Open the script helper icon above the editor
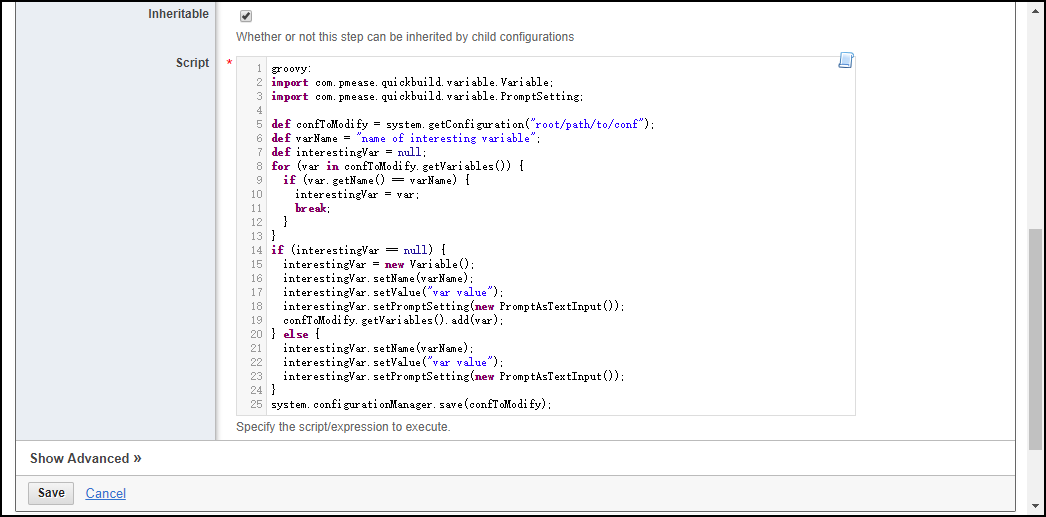Image resolution: width=1046 pixels, height=517 pixels. click(845, 61)
